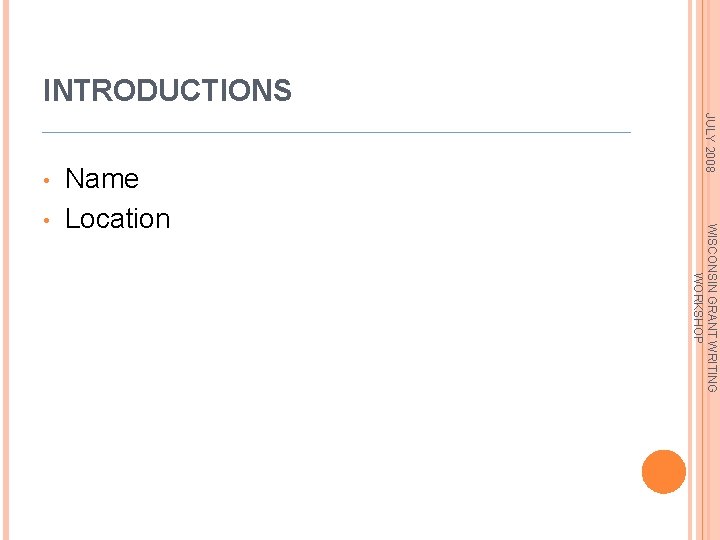Click the letter L in Location
This screenshot has height=540, width=720.
tap(72, 219)
